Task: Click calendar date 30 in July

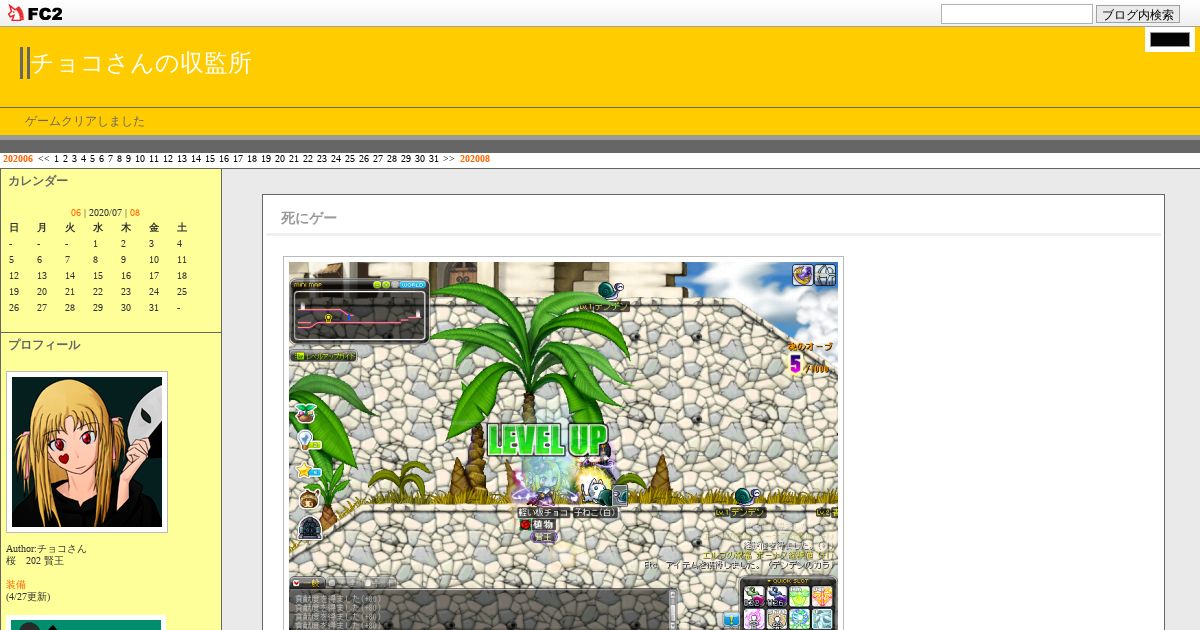Action: click(126, 307)
